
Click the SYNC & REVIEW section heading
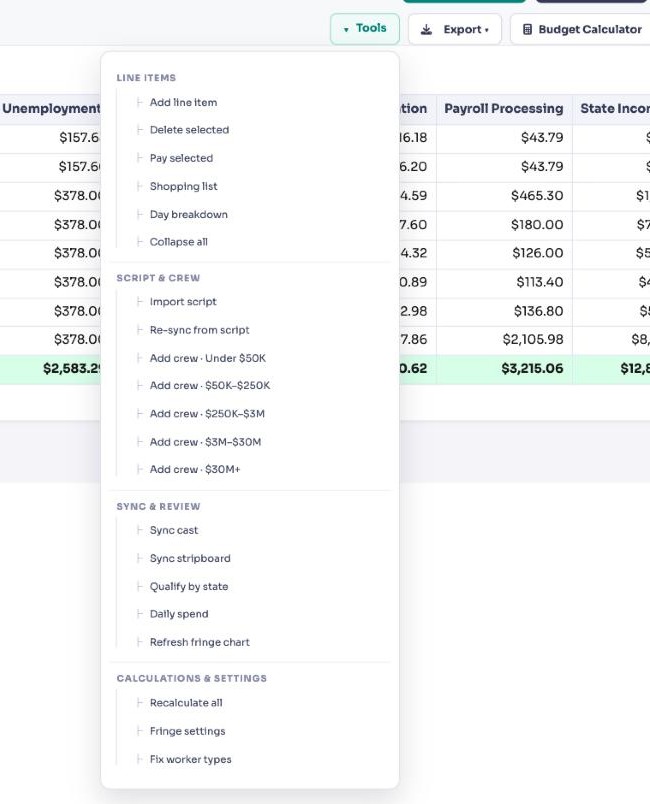pyautogui.click(x=158, y=507)
